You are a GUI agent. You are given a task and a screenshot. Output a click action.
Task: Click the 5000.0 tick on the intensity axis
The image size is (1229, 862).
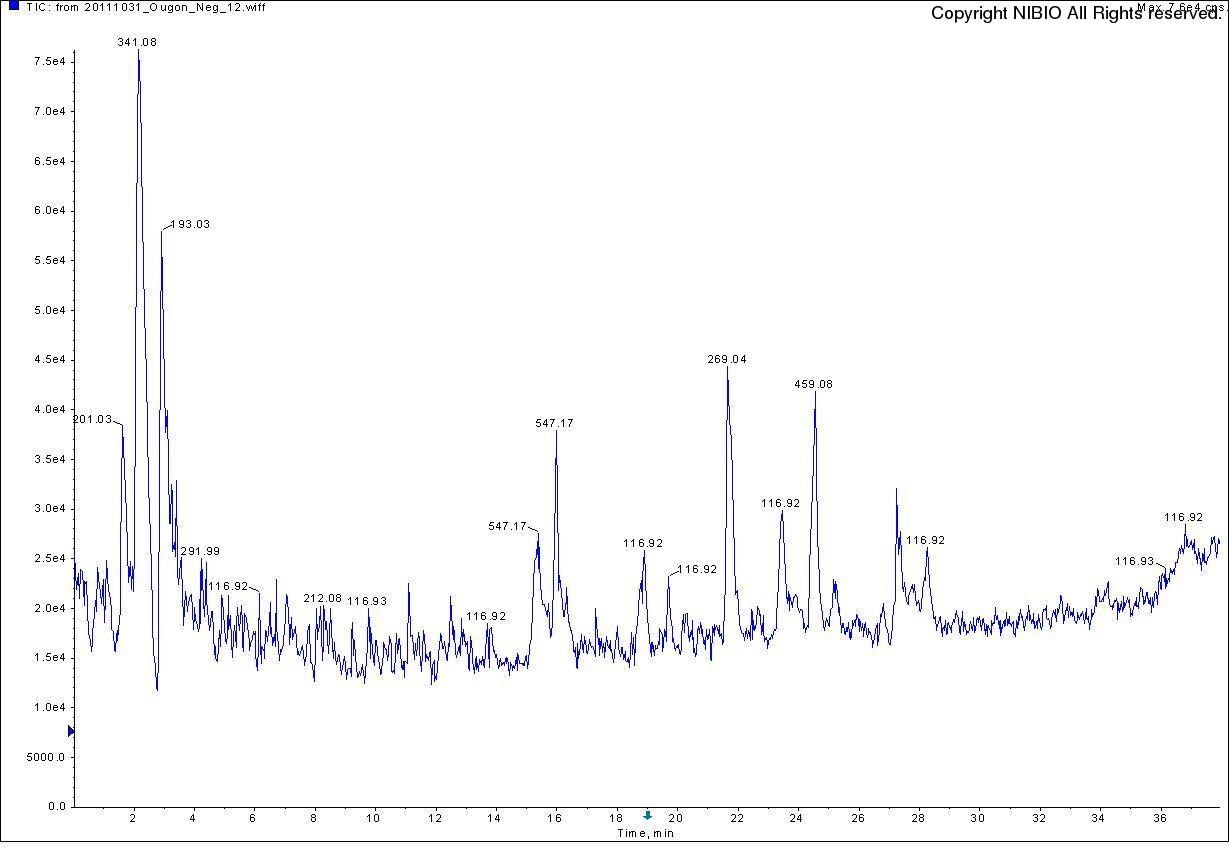click(x=48, y=757)
